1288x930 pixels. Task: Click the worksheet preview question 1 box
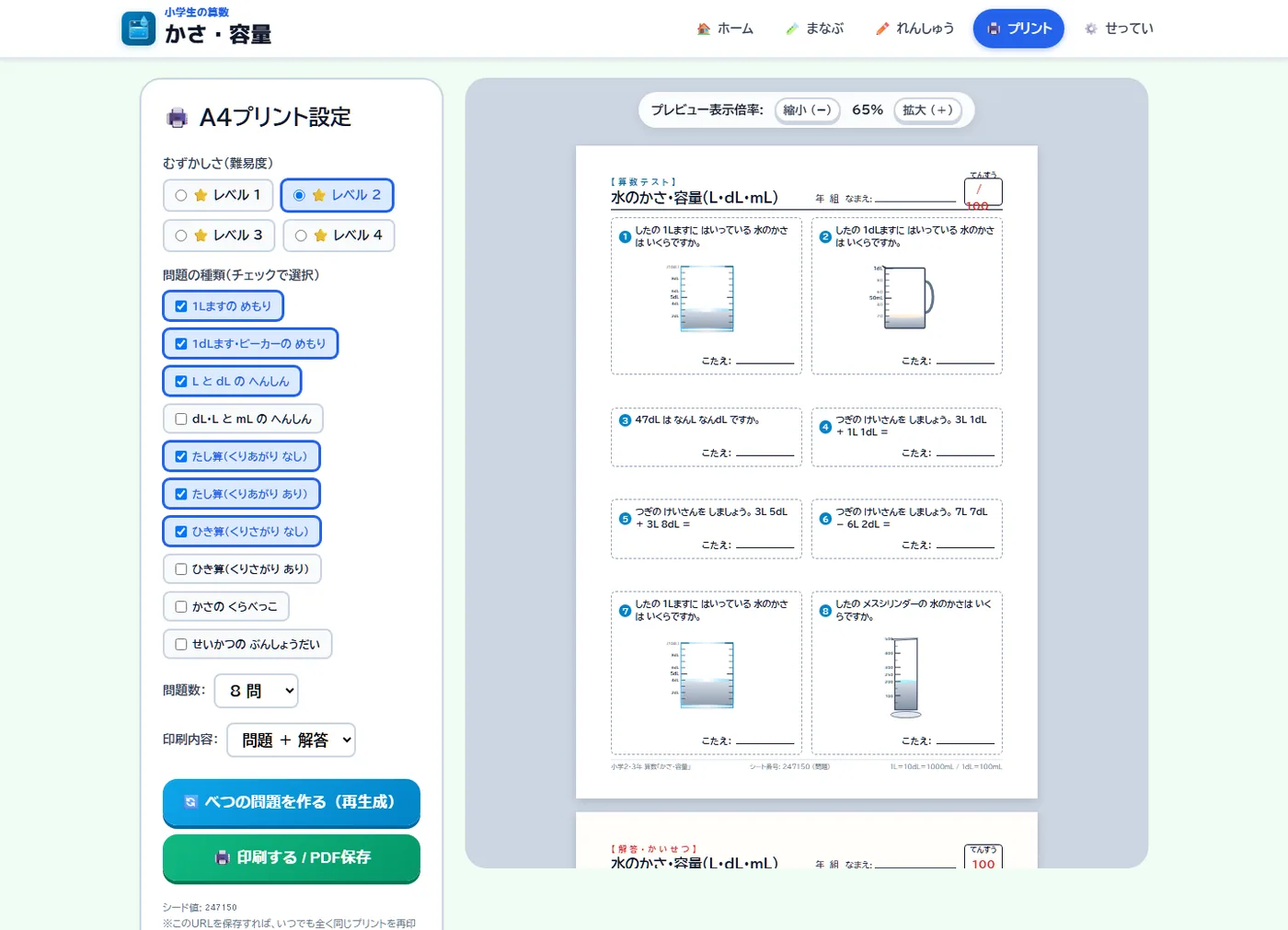click(x=707, y=296)
